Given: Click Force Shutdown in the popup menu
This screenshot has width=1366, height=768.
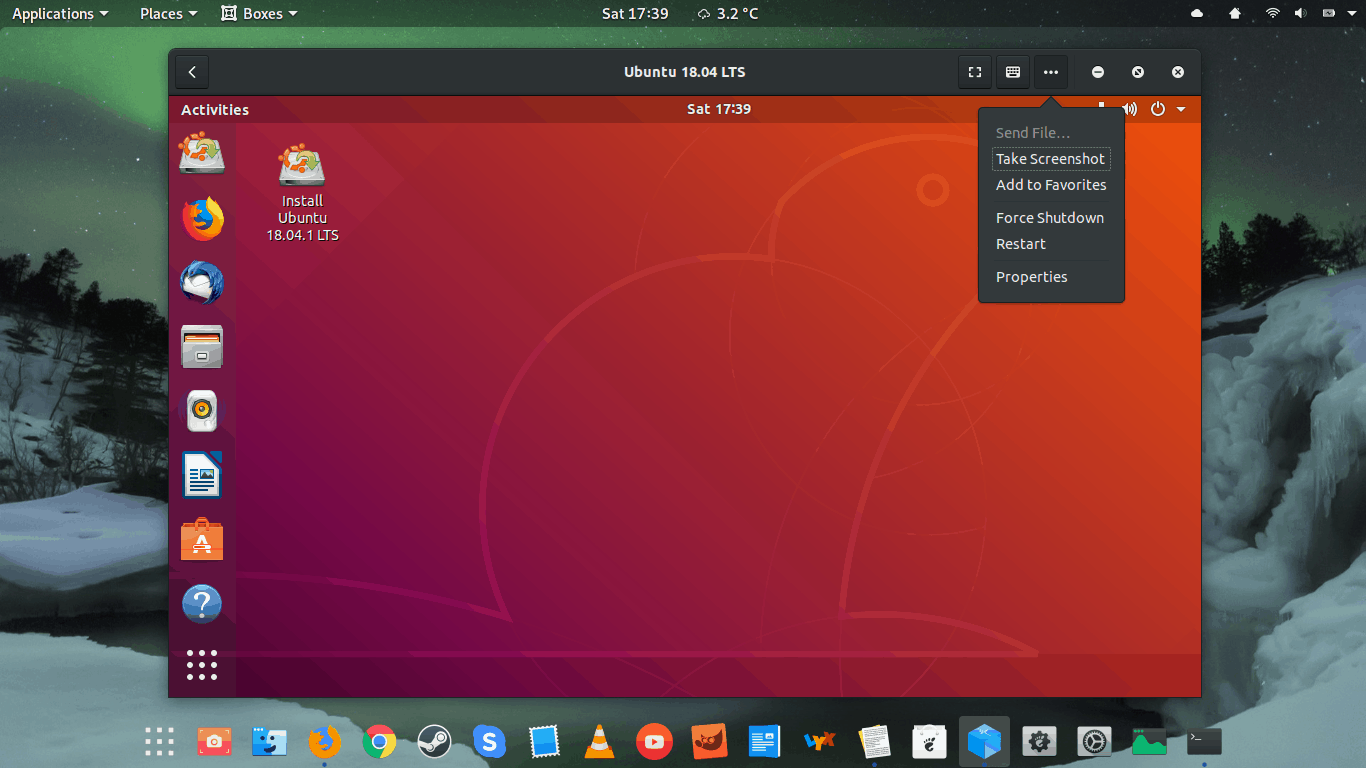Looking at the screenshot, I should [1049, 218].
